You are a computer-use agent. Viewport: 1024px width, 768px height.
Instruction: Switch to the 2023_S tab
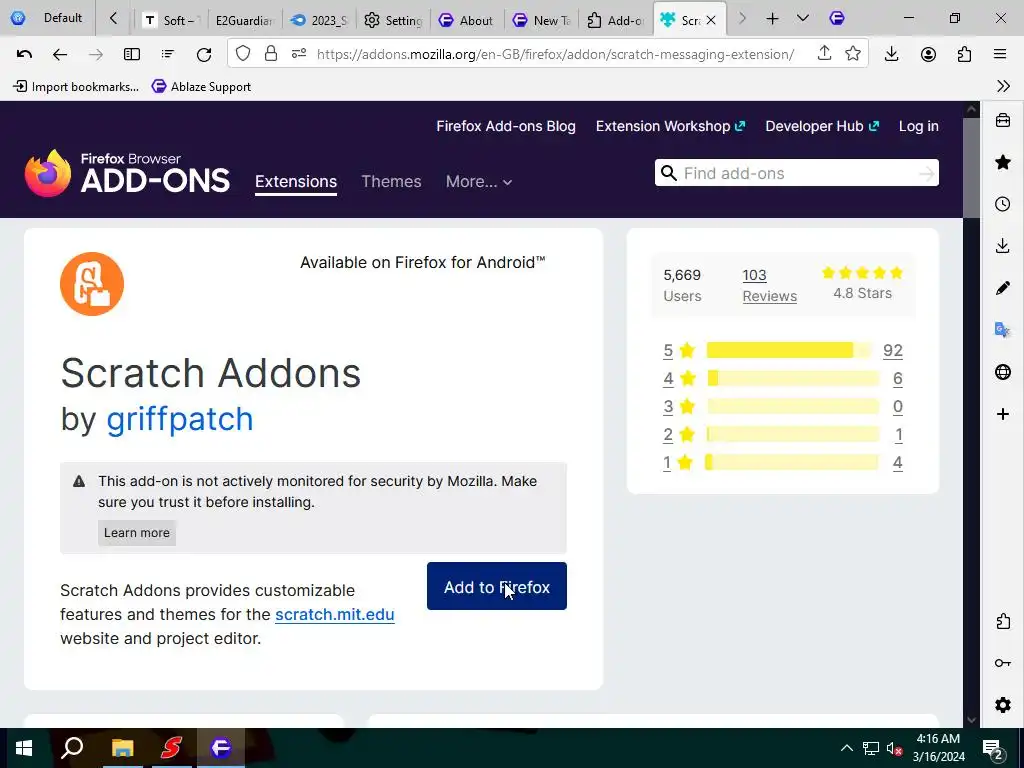(x=319, y=20)
